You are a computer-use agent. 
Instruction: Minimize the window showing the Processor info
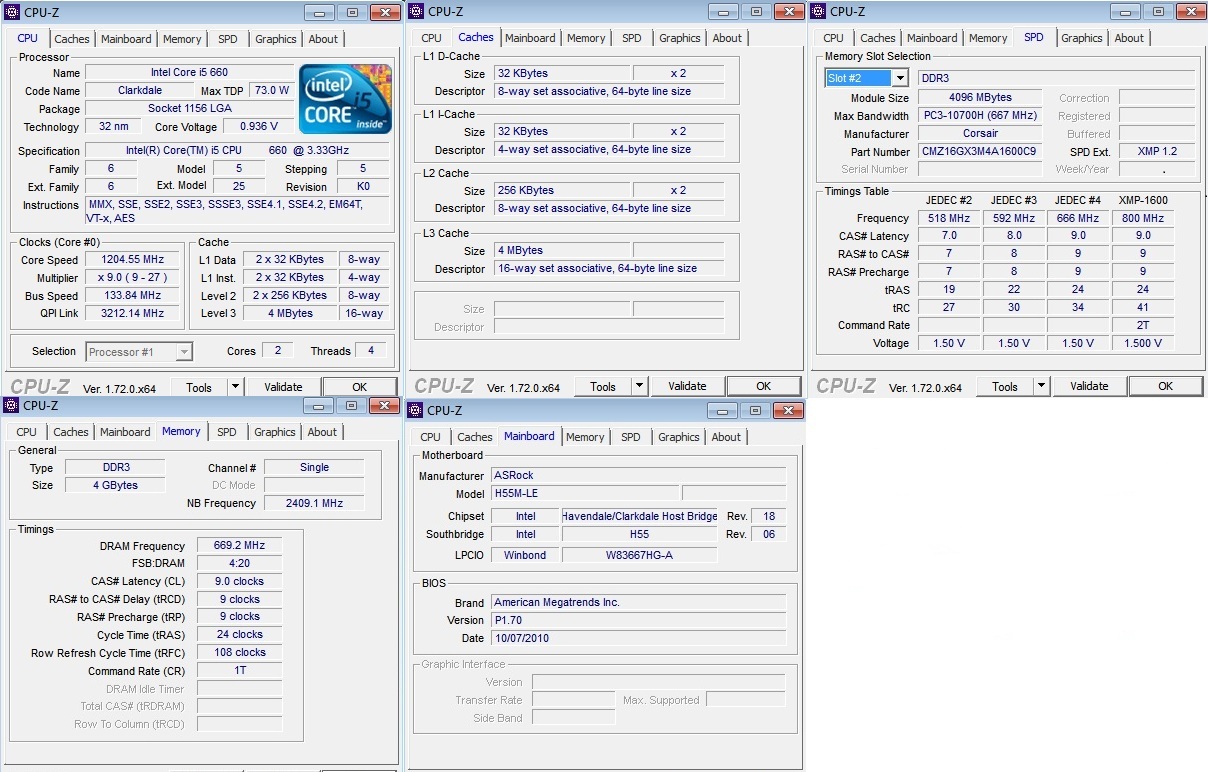[x=319, y=13]
